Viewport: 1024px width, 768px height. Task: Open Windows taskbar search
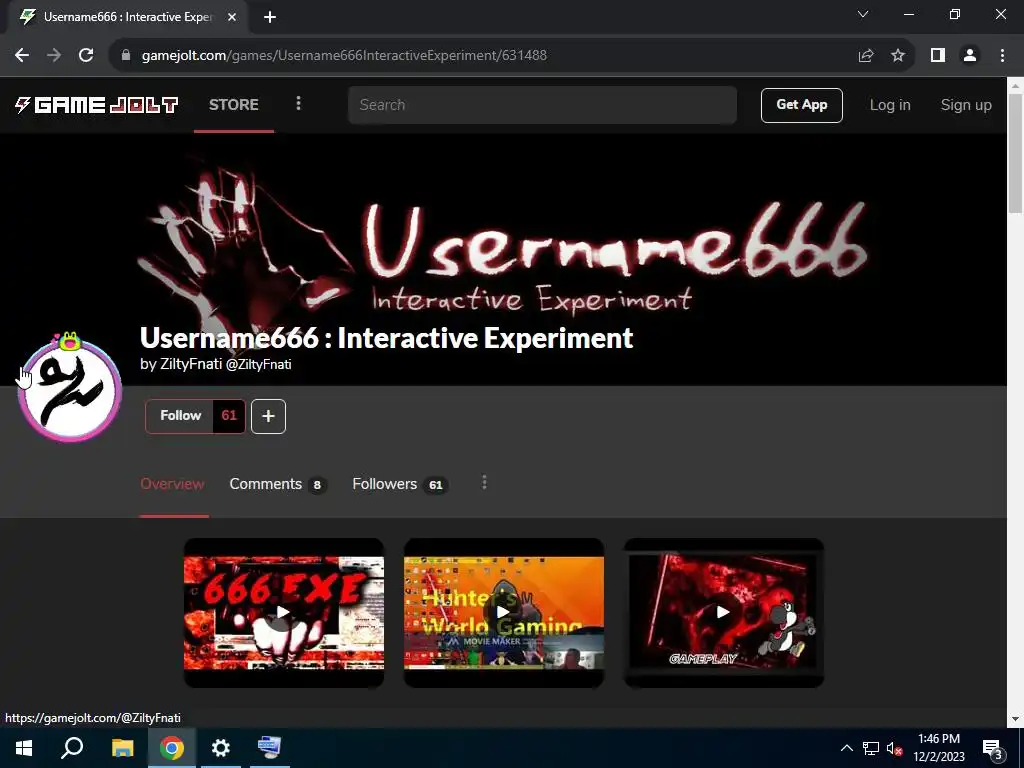pos(72,748)
